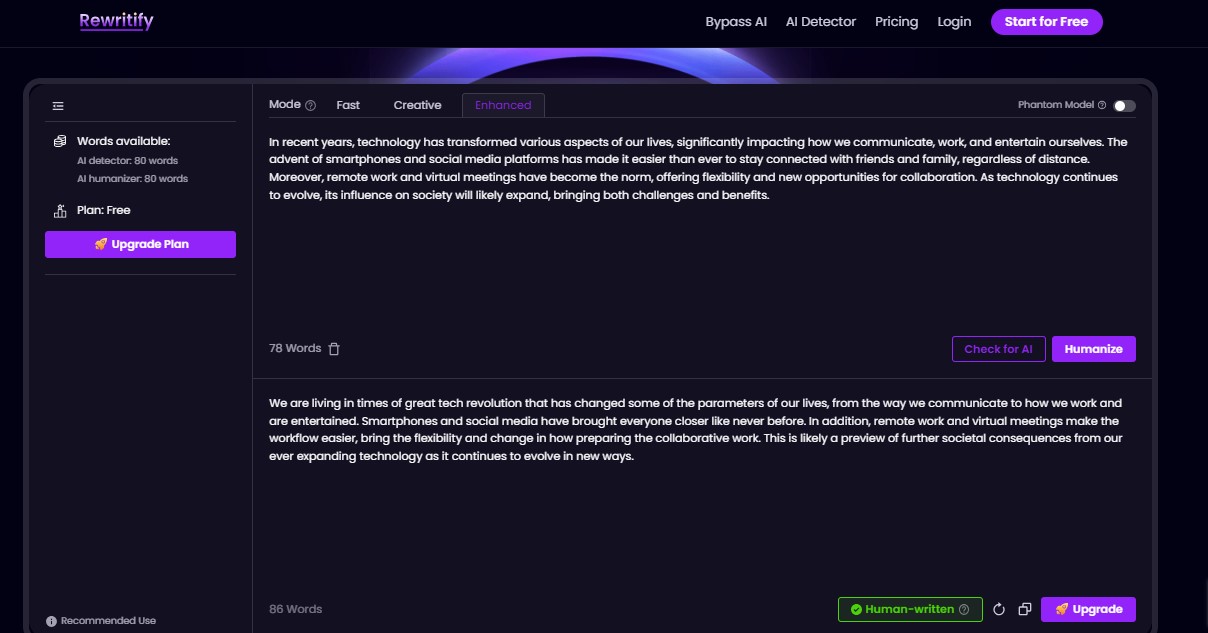Click the Recommended Use info icon

click(x=51, y=621)
